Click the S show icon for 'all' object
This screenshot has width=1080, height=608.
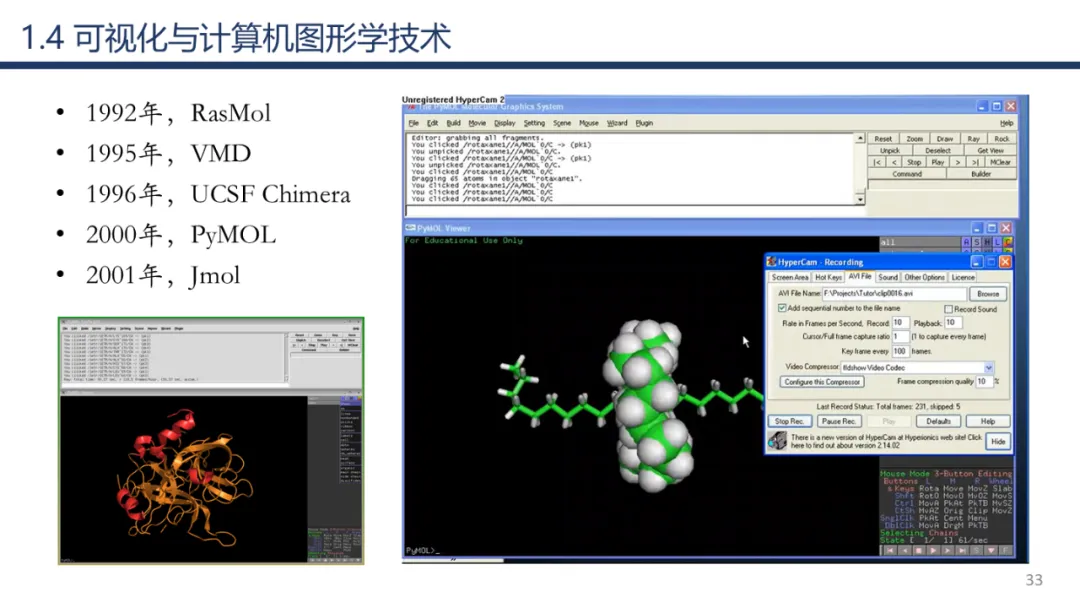pyautogui.click(x=977, y=242)
